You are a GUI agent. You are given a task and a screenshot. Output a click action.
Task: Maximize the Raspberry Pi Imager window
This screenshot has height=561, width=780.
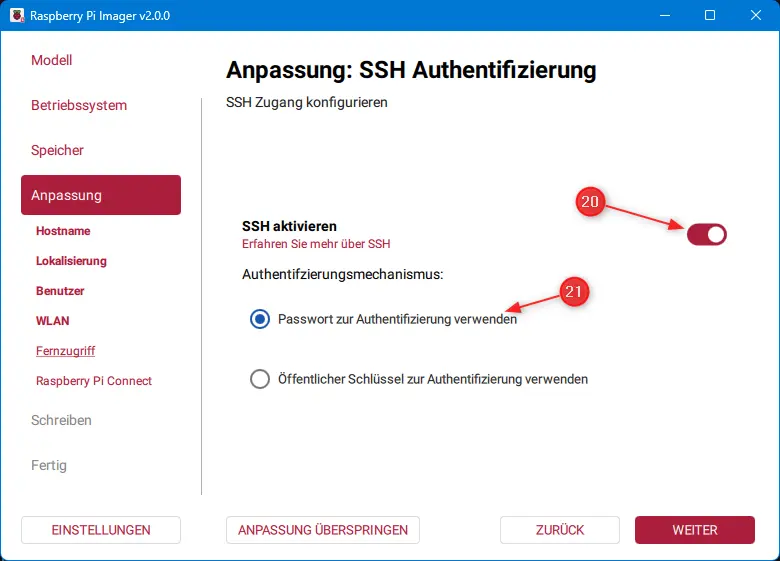709,16
